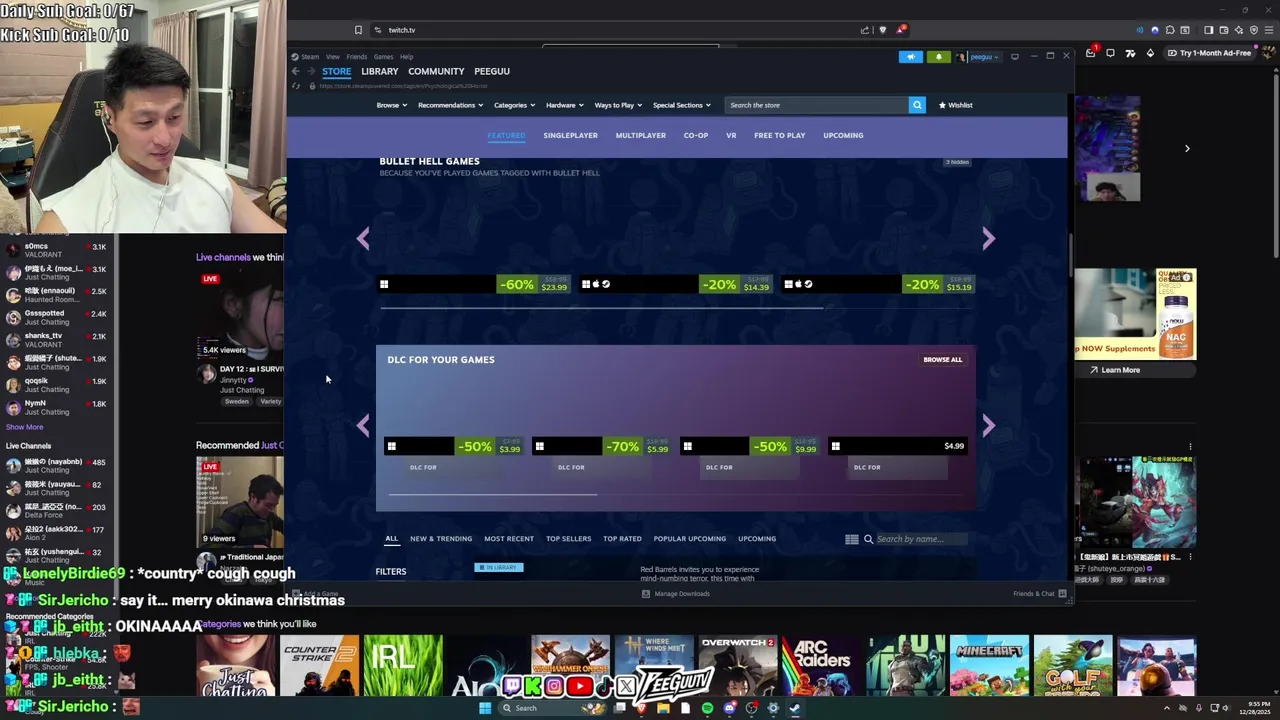Open Steam announcements megaphone button
This screenshot has width=1280, height=720.
tap(910, 57)
